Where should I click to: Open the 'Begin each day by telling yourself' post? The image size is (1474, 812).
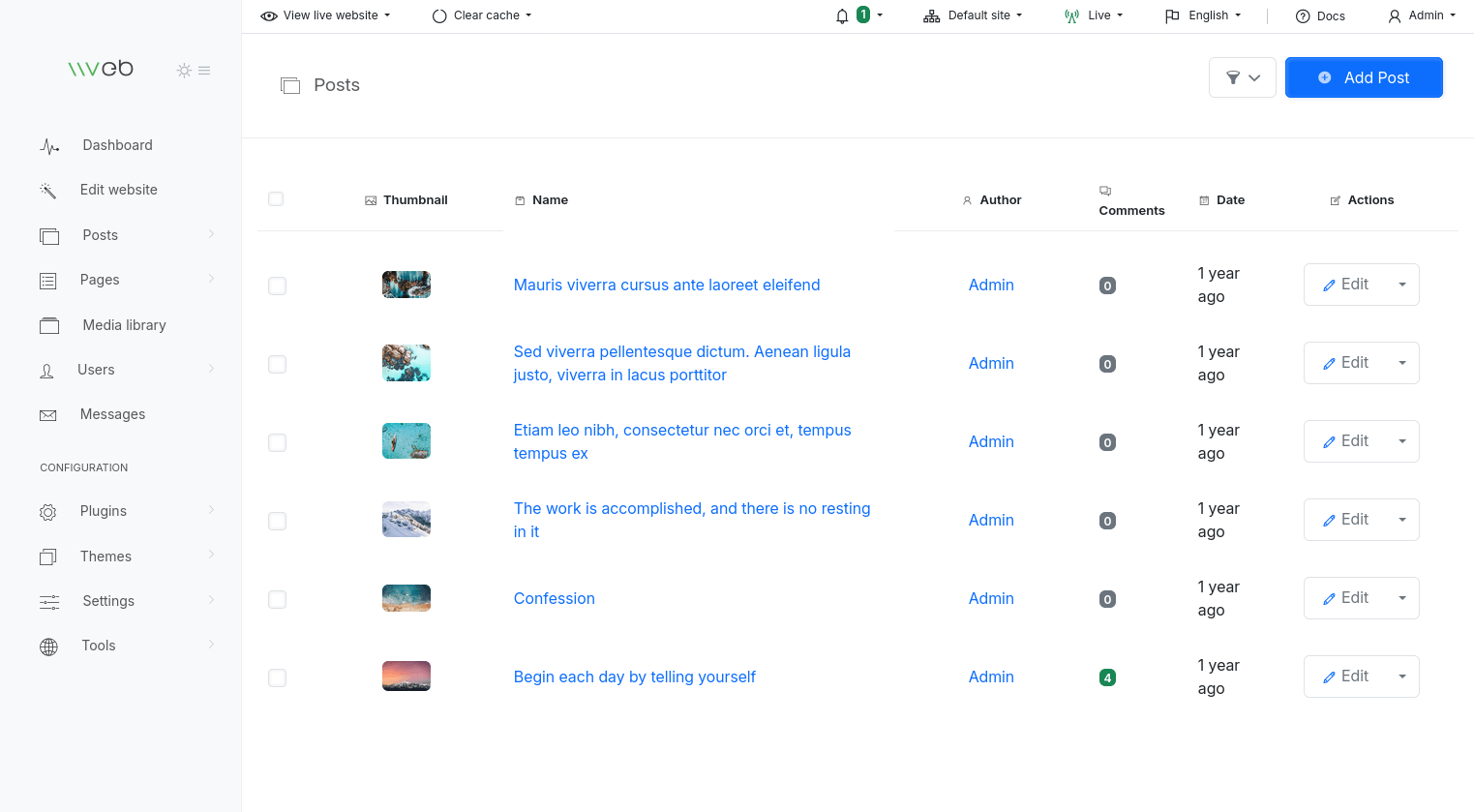635,677
